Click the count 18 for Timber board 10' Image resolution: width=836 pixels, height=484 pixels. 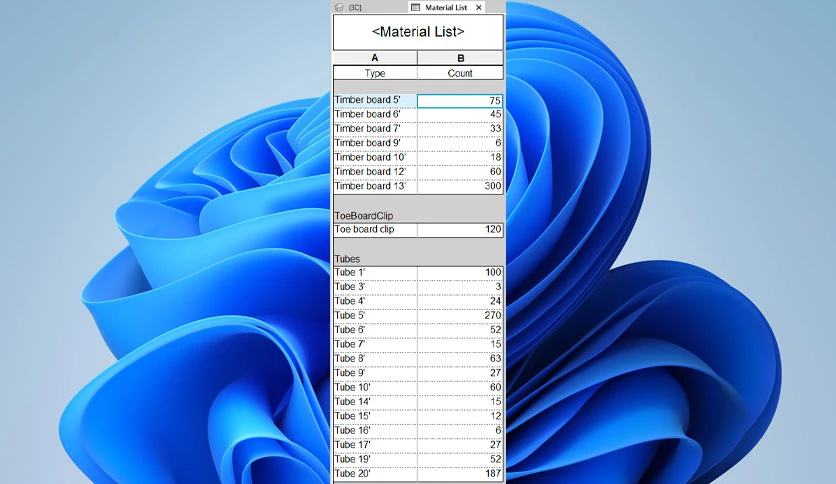(460, 157)
